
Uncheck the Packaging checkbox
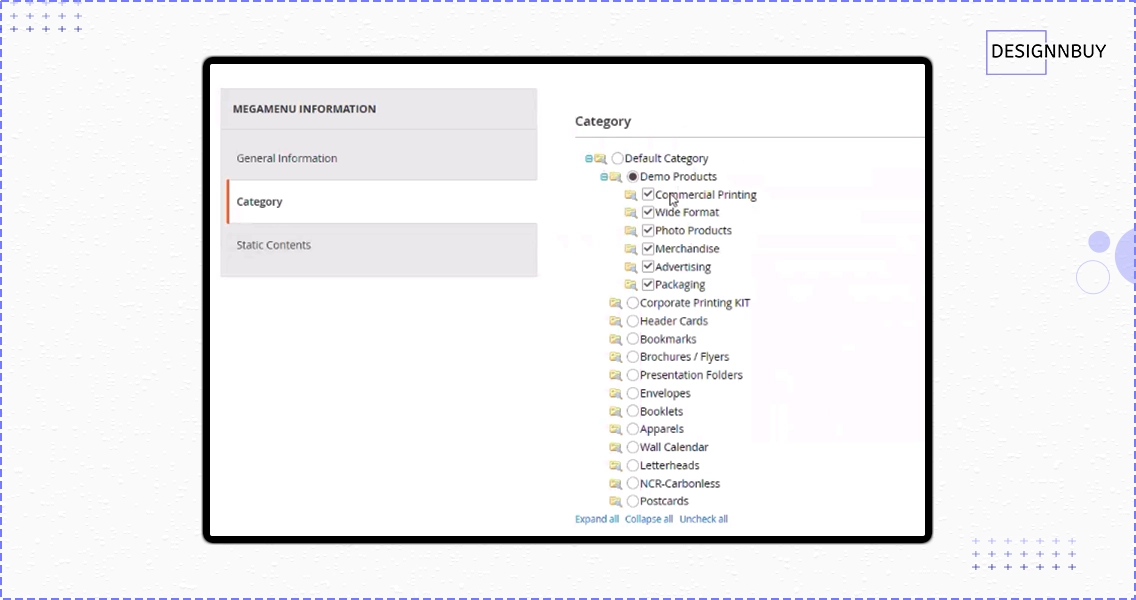pos(648,285)
